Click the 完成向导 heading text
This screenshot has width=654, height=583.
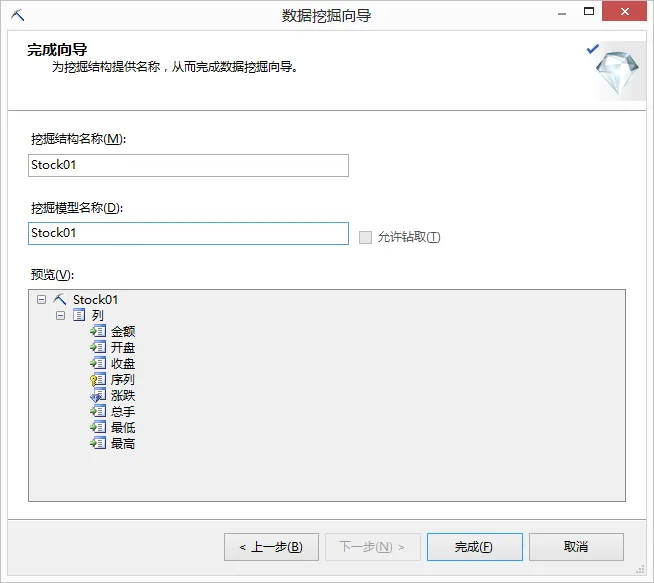pyautogui.click(x=57, y=50)
